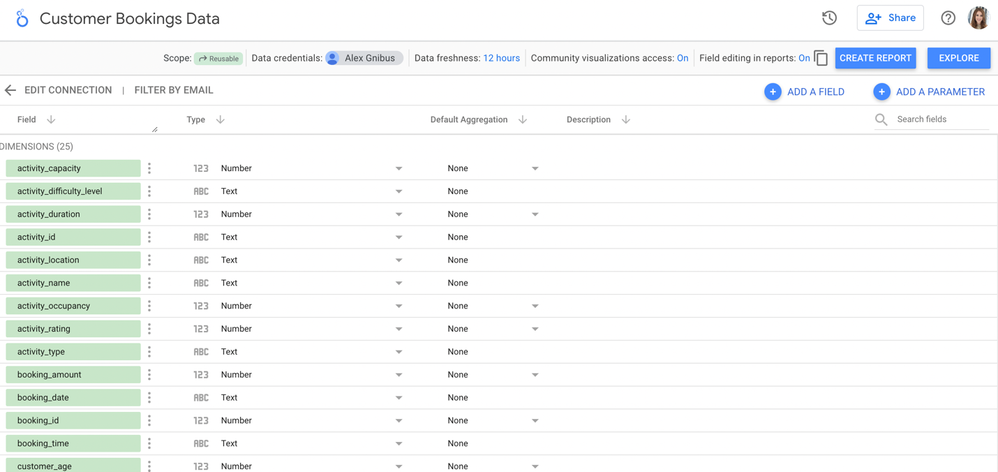998x472 pixels.
Task: Open more options for activity_difficulty_level
Action: click(x=149, y=191)
